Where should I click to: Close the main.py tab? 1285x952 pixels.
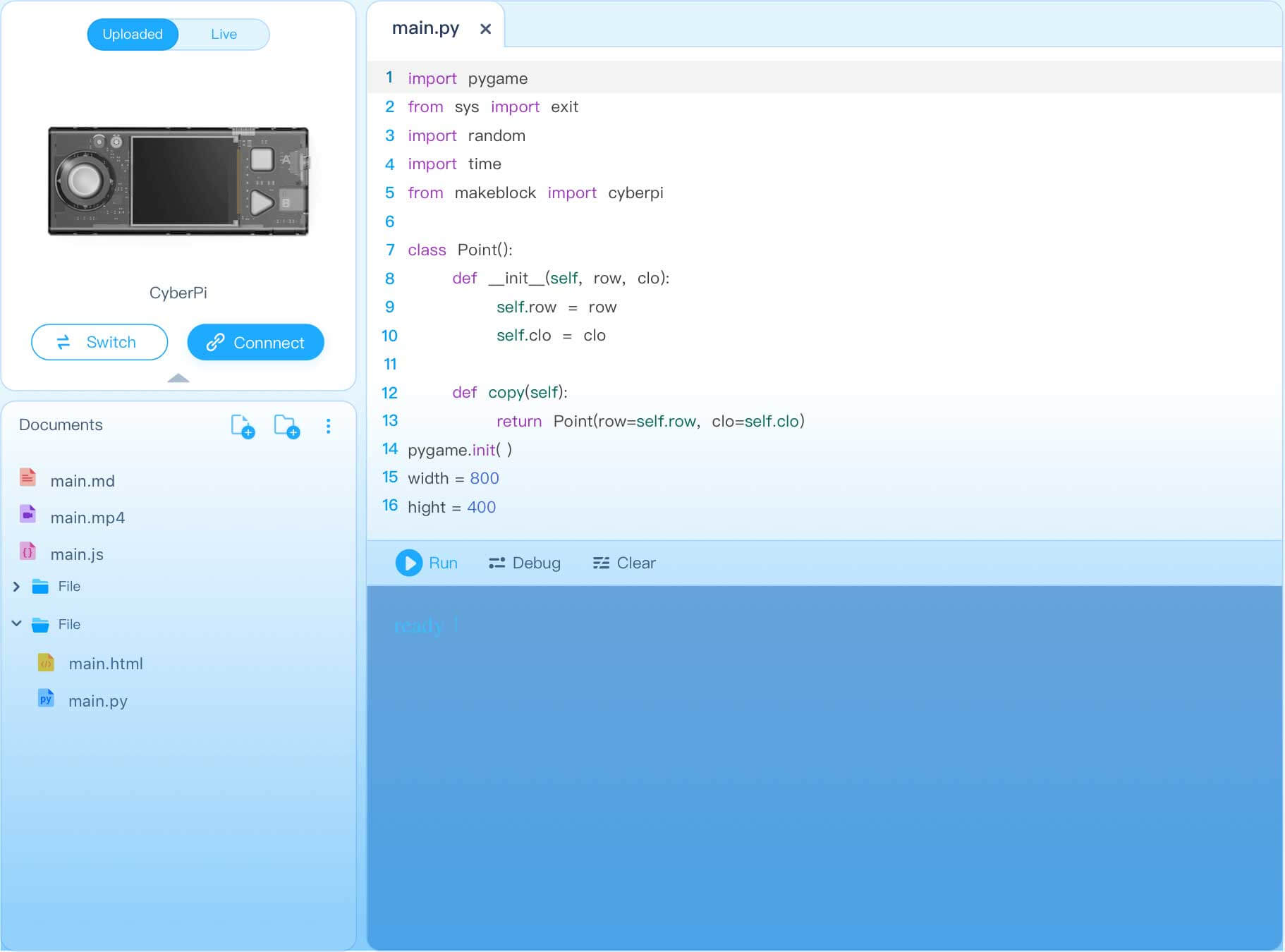[485, 29]
